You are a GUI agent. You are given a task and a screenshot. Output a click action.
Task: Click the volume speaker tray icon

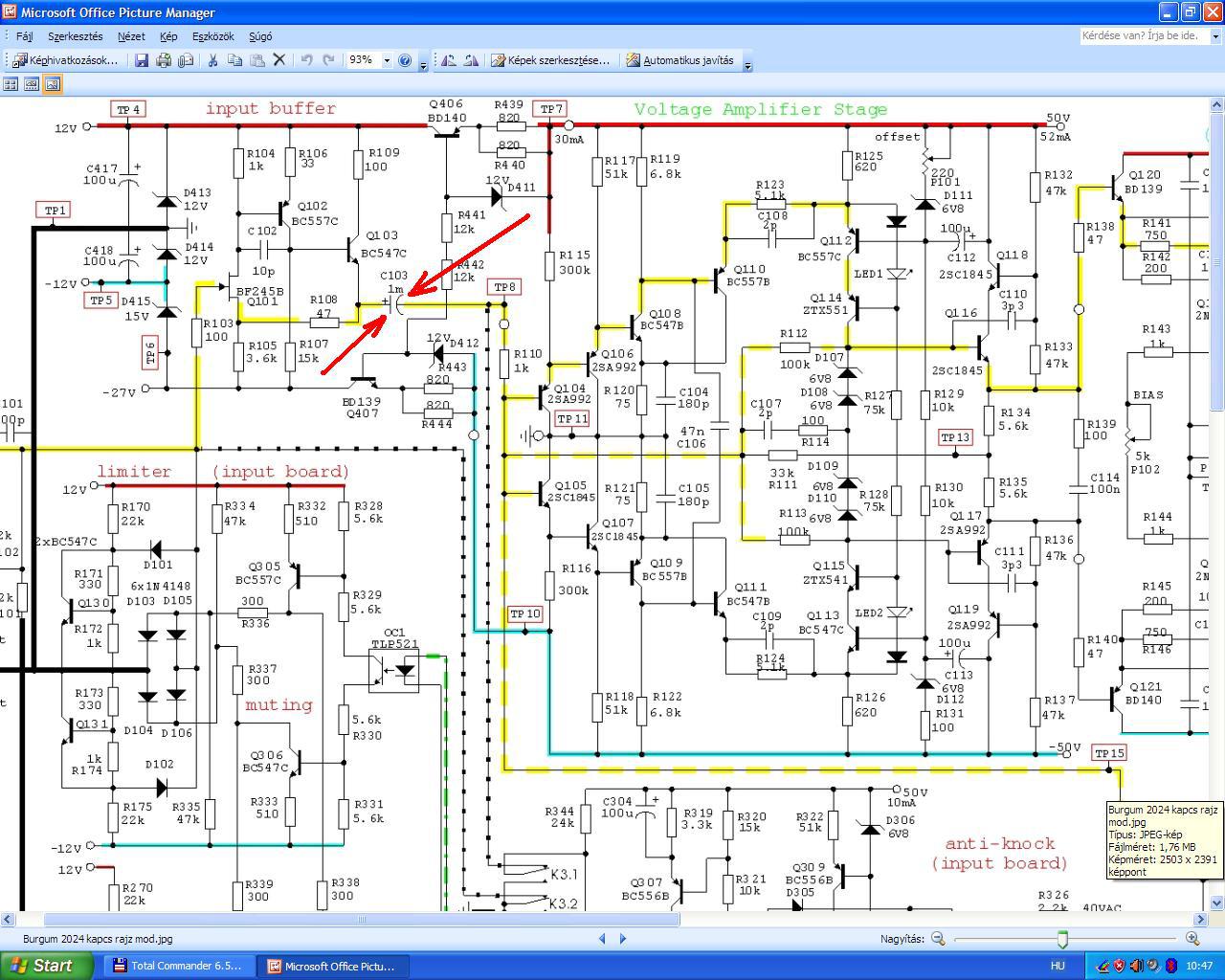(x=1136, y=966)
